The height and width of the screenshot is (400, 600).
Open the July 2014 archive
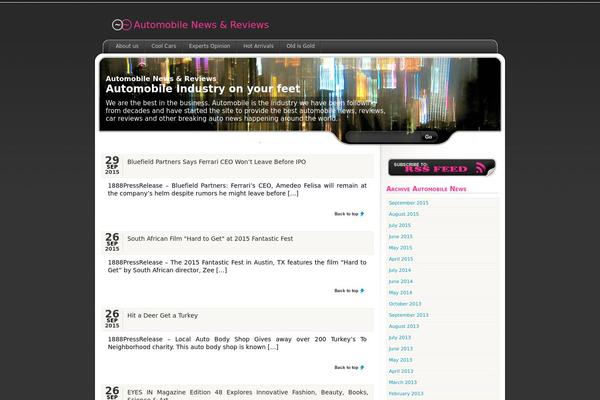click(x=399, y=270)
